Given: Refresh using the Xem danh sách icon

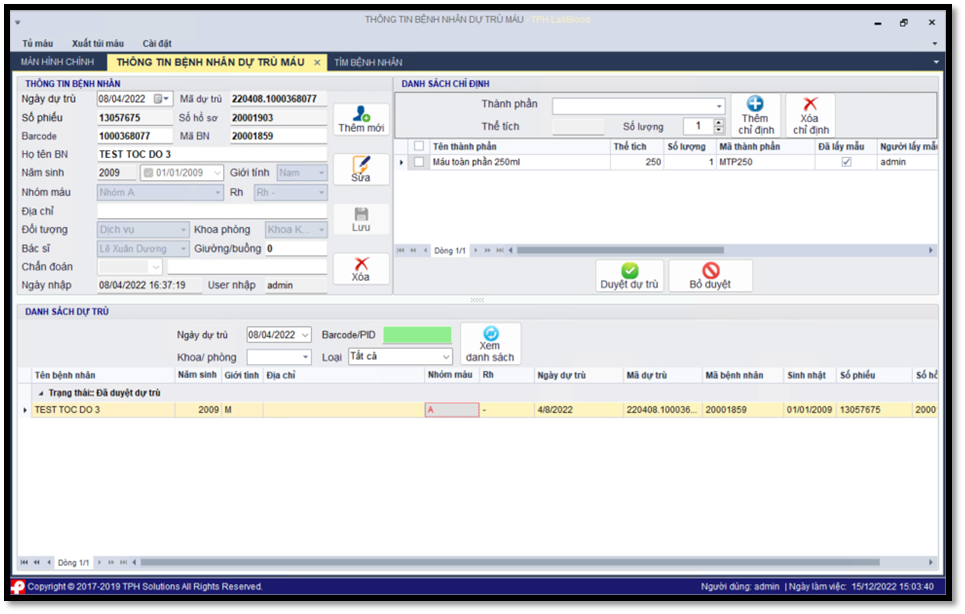Looking at the screenshot, I should pos(490,335).
